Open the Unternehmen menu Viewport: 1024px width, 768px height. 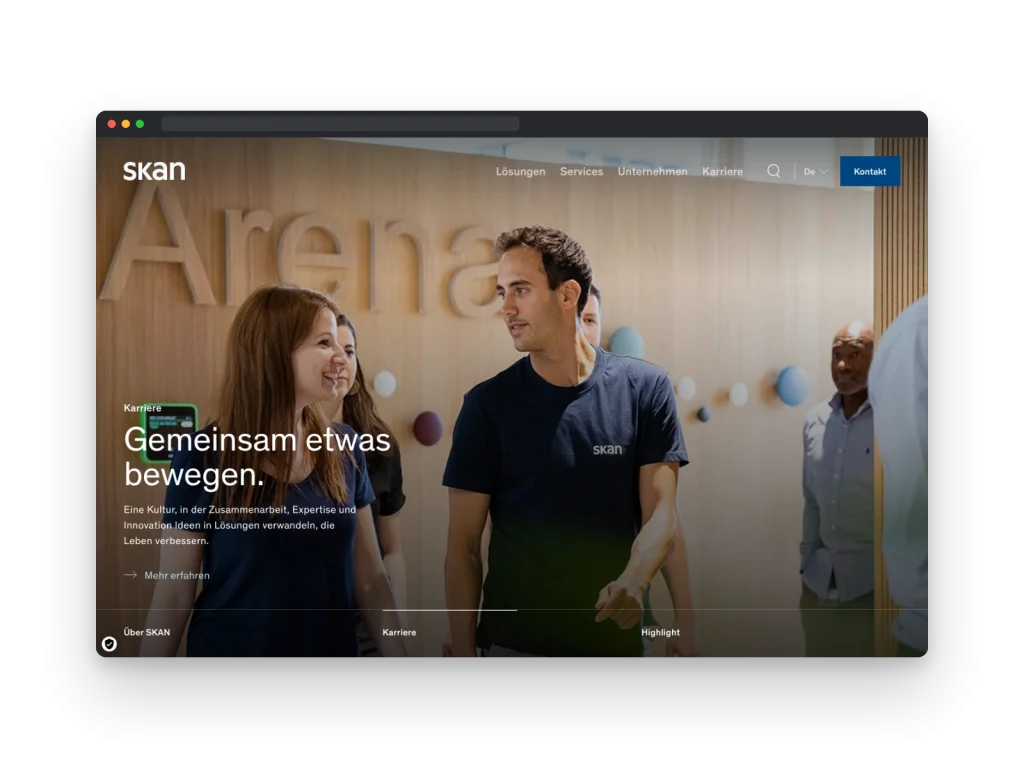coord(652,171)
